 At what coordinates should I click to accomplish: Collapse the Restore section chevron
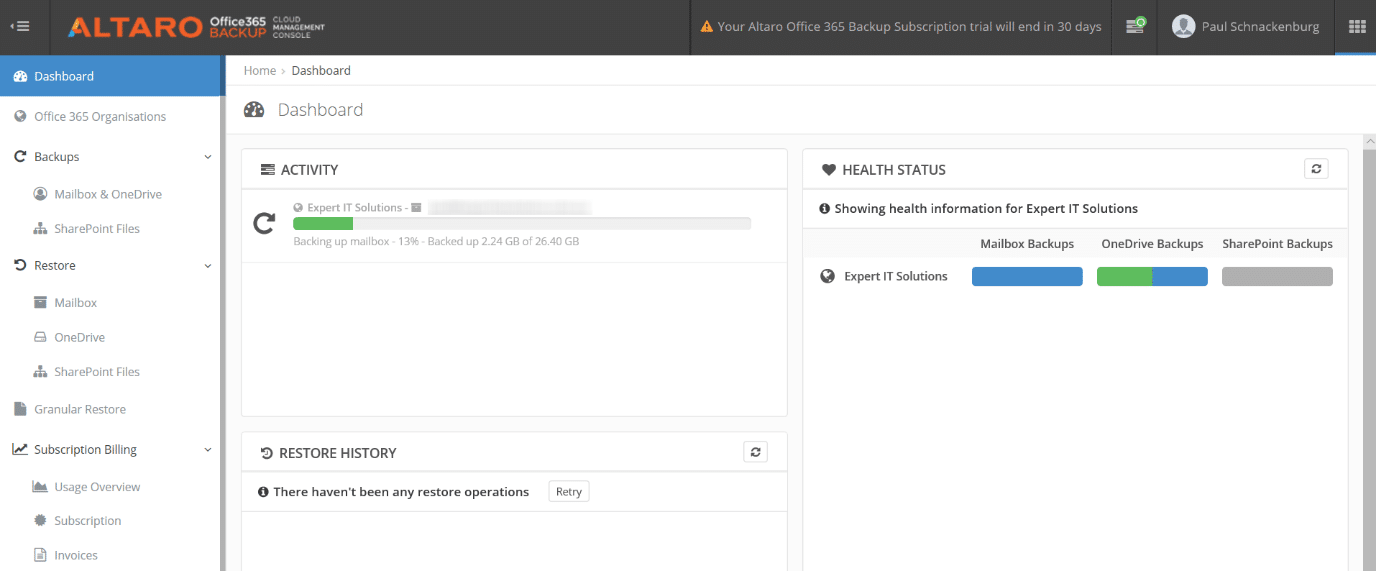208,266
